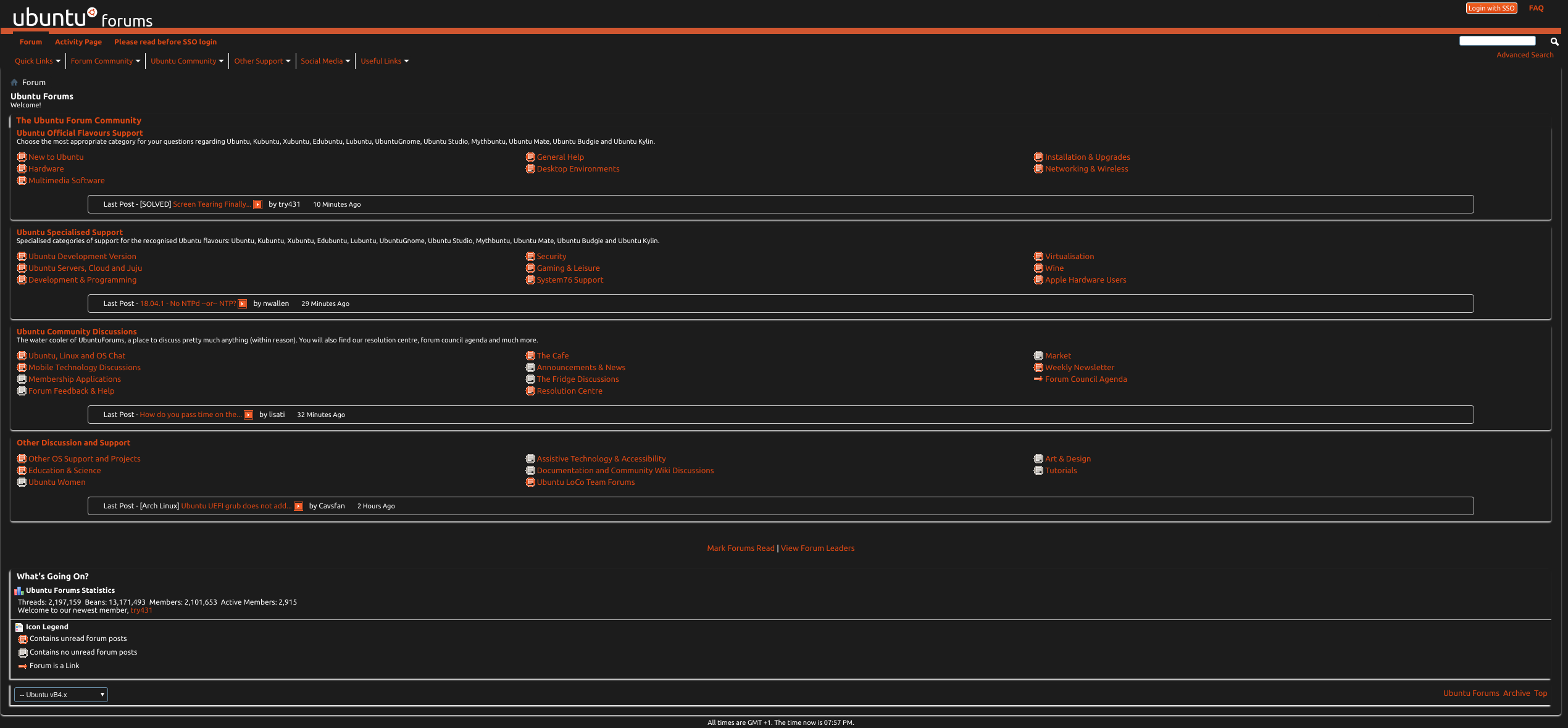Click inside the search input field
Image resolution: width=1568 pixels, height=728 pixels.
[x=1497, y=40]
